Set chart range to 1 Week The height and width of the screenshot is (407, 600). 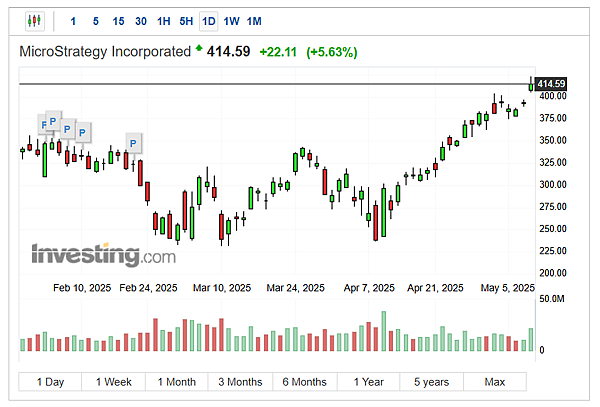tap(114, 382)
